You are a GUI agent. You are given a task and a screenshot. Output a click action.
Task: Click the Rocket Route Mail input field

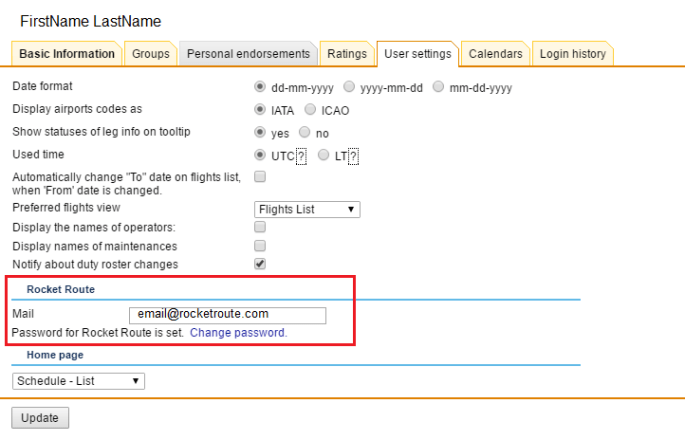[227, 315]
